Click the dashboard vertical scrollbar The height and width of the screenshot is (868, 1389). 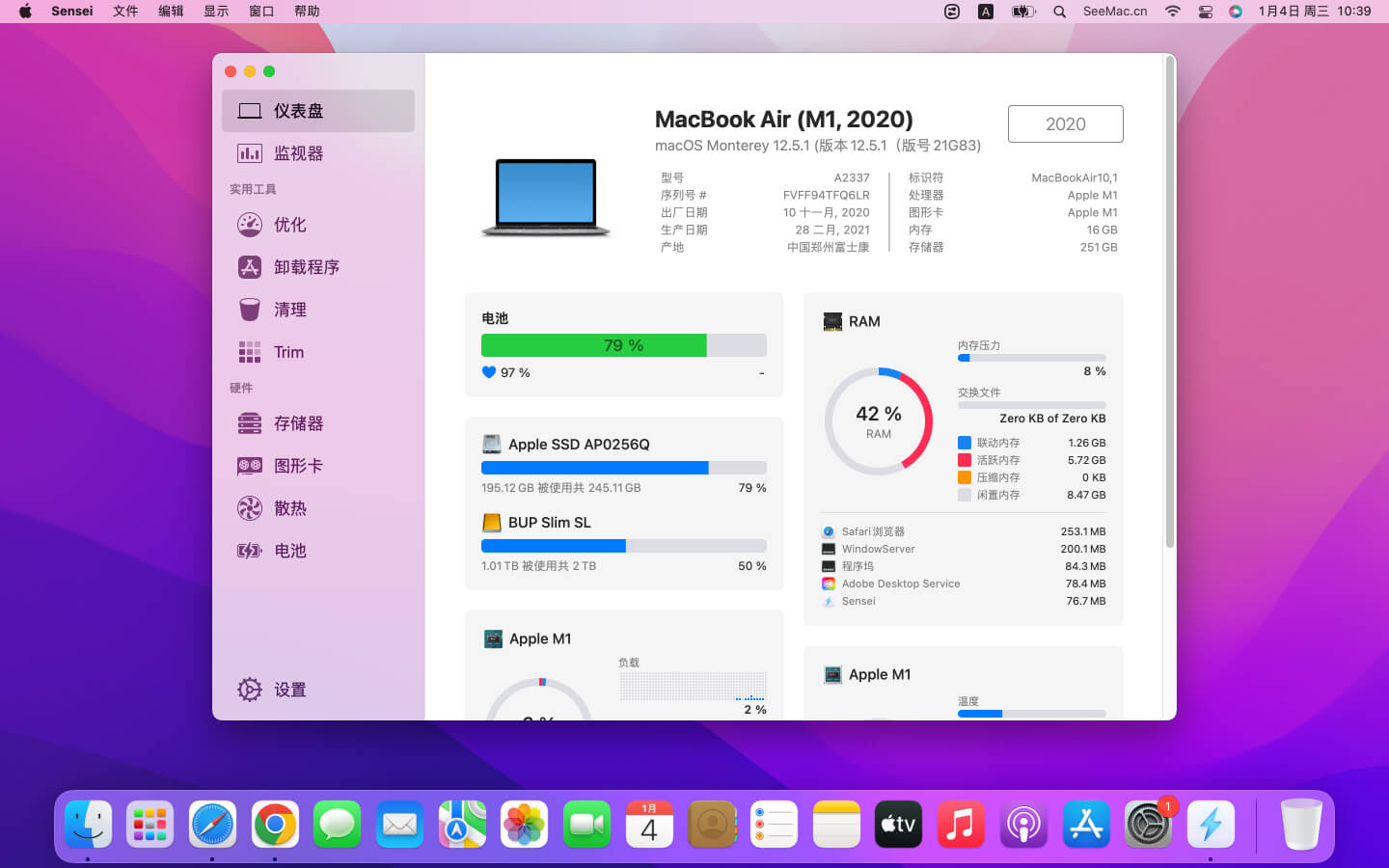click(x=1170, y=302)
